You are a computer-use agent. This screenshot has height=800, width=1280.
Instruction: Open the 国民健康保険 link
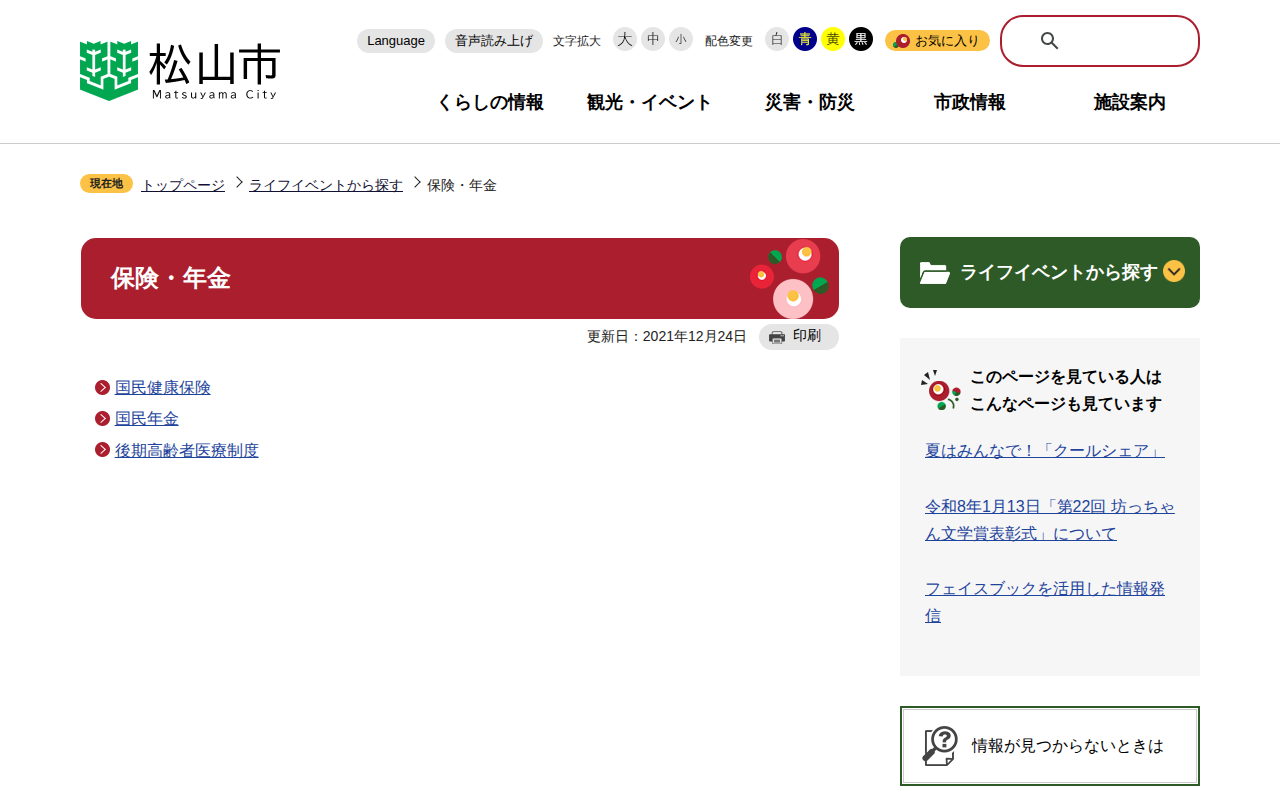coord(163,388)
